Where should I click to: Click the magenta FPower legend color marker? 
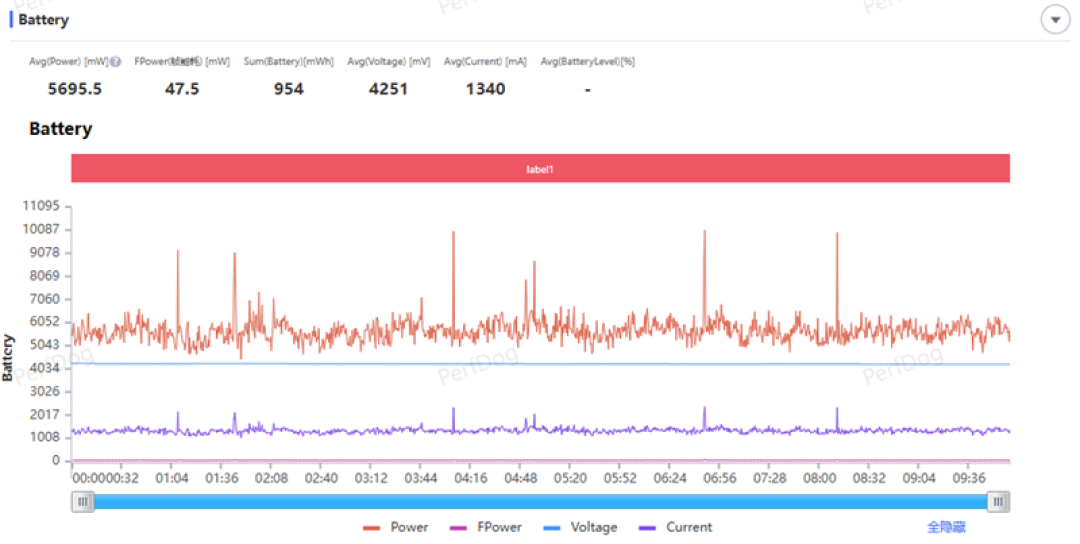pos(458,528)
